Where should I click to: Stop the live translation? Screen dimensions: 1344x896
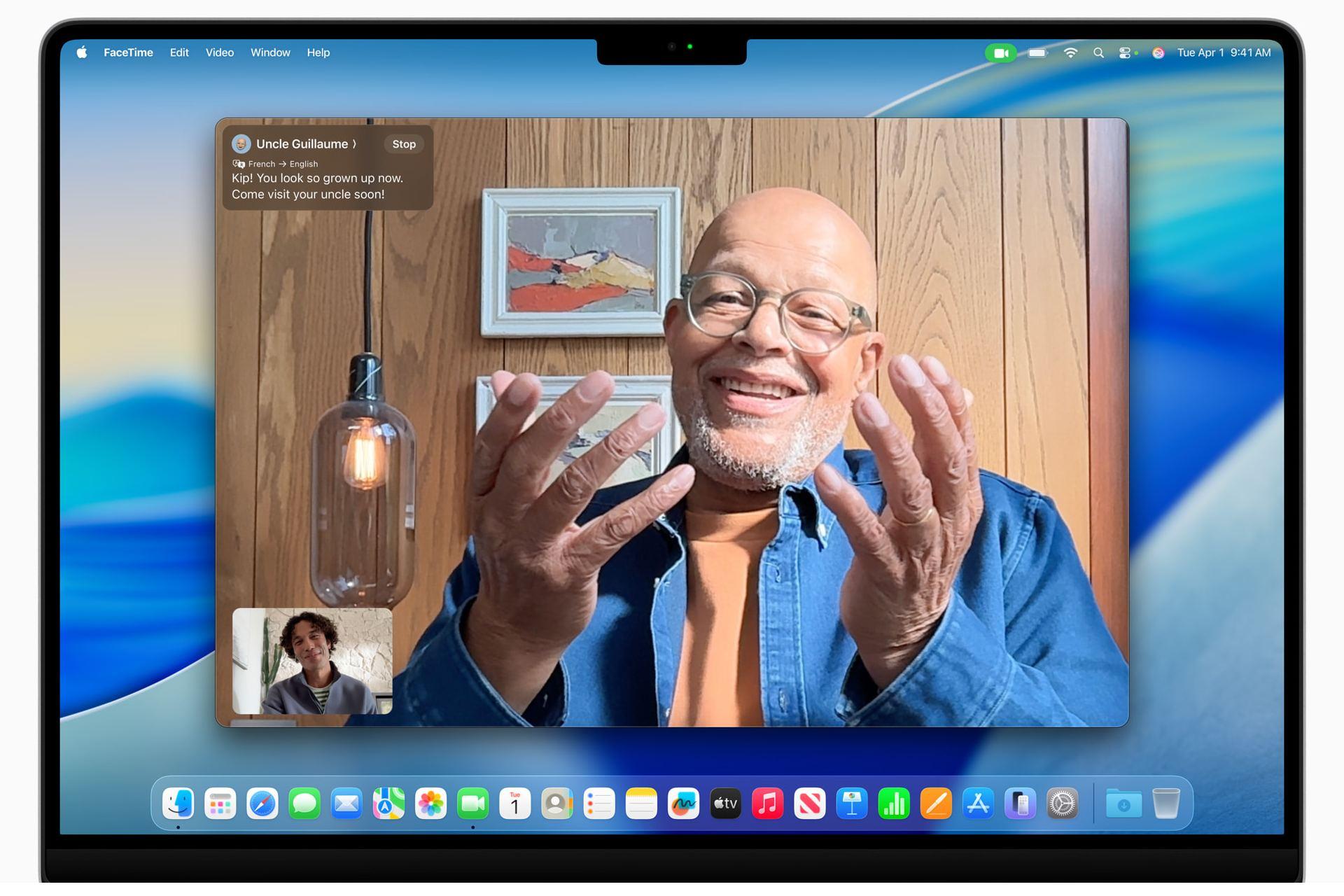pyautogui.click(x=404, y=144)
